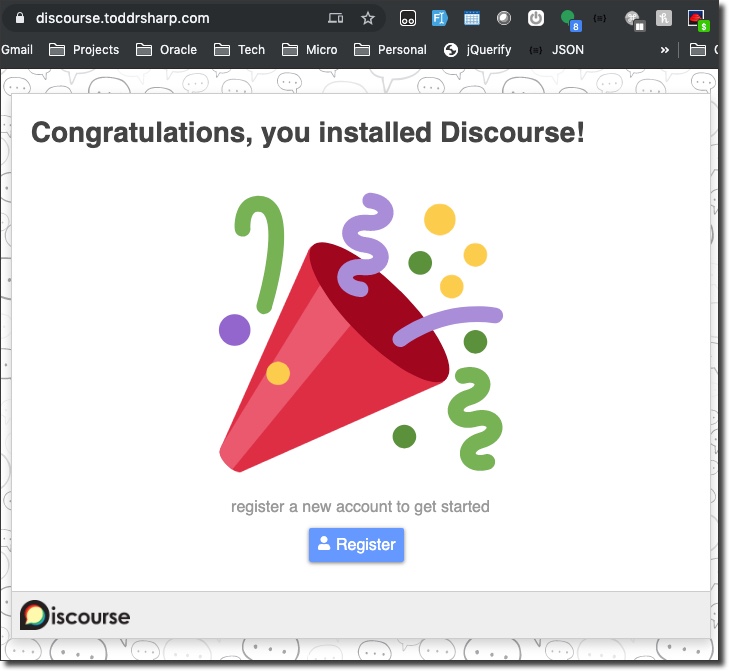Open the grey circular lens extension icon

[x=504, y=18]
